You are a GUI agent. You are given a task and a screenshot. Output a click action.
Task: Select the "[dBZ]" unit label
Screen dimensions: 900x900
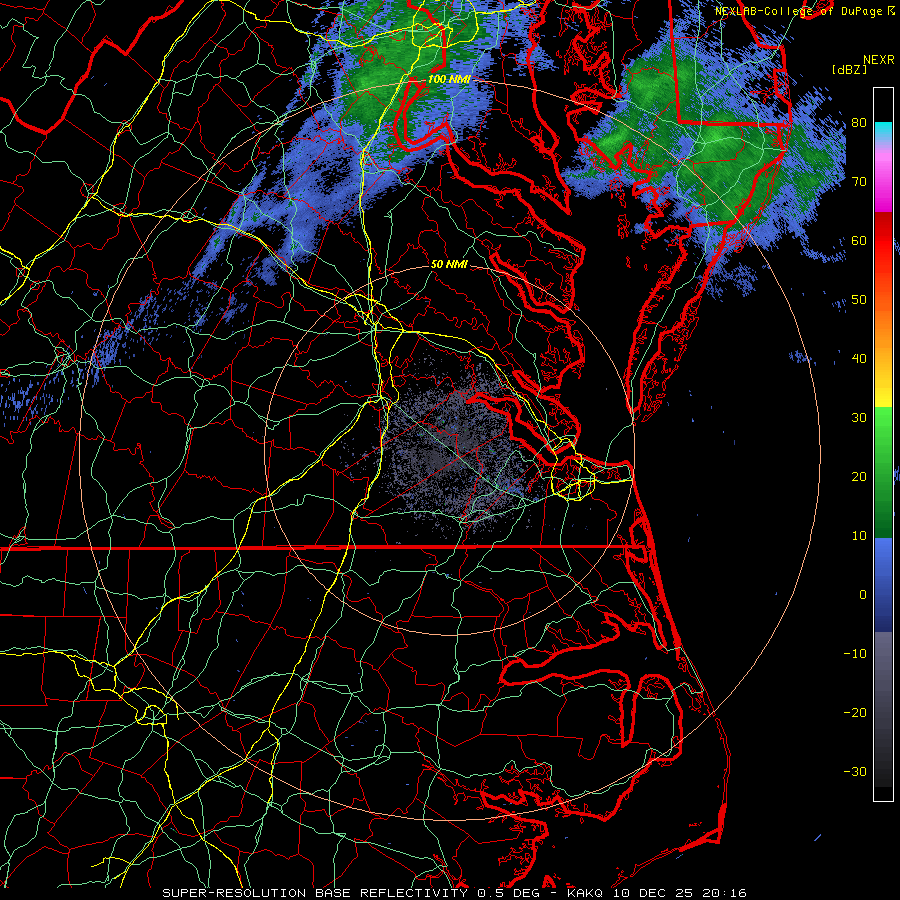[x=849, y=69]
